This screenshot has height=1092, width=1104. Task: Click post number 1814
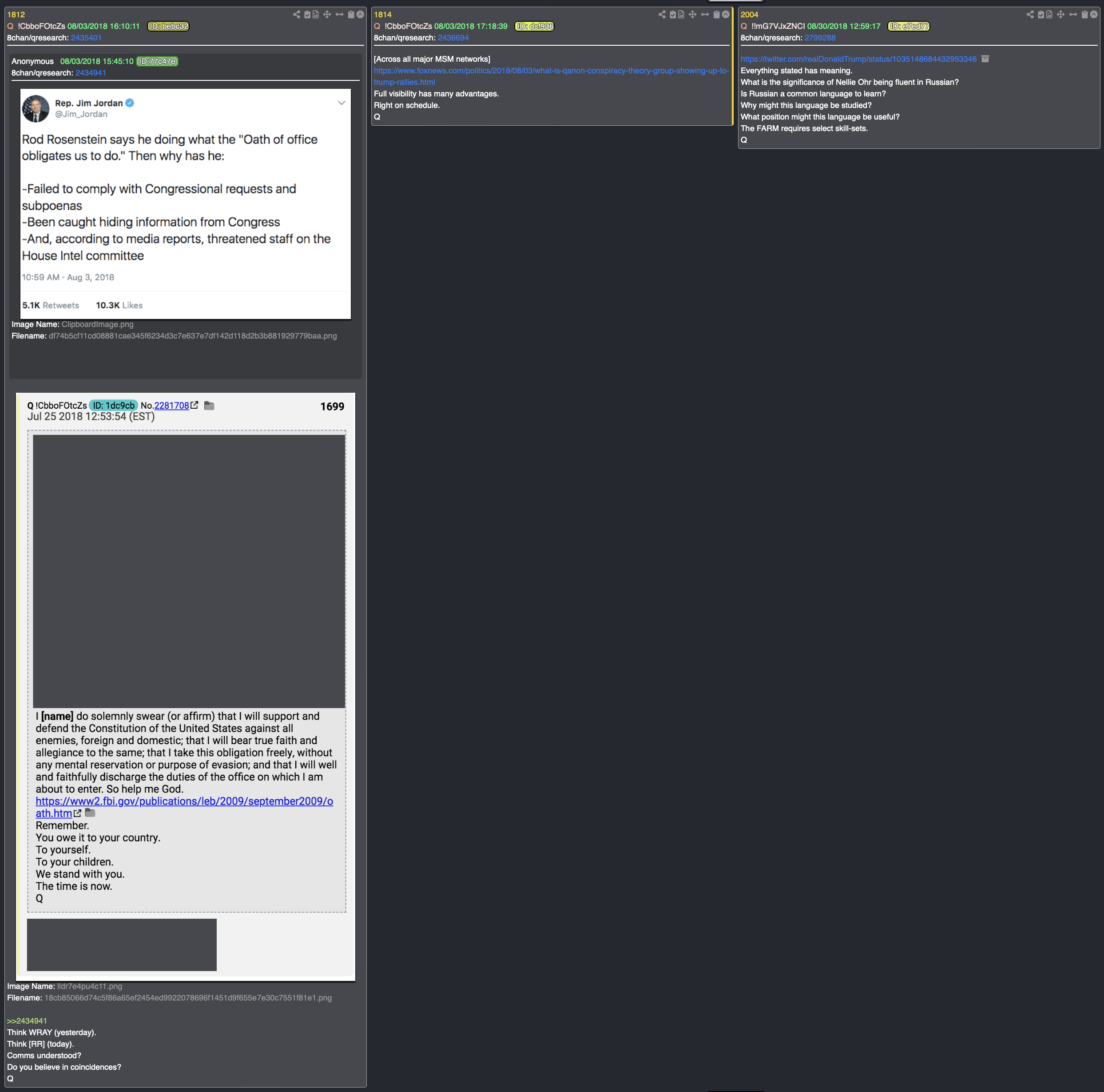(383, 14)
